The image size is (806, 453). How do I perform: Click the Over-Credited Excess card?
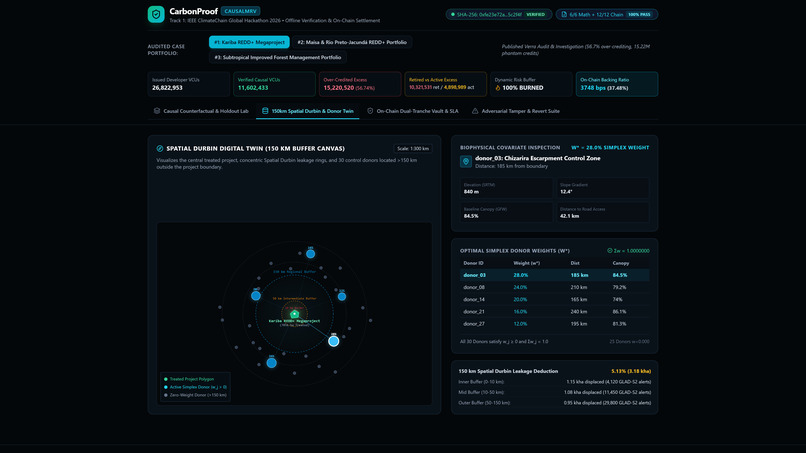click(x=360, y=84)
